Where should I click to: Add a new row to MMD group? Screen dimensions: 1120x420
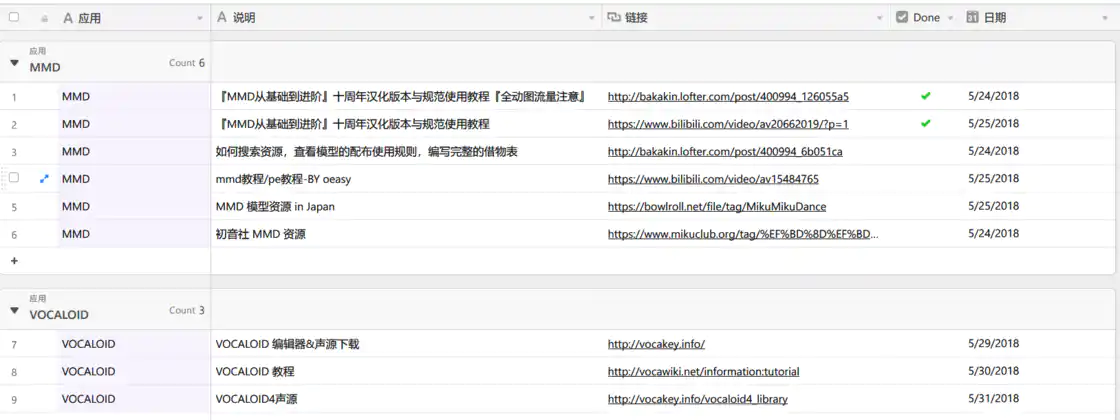pyautogui.click(x=14, y=261)
